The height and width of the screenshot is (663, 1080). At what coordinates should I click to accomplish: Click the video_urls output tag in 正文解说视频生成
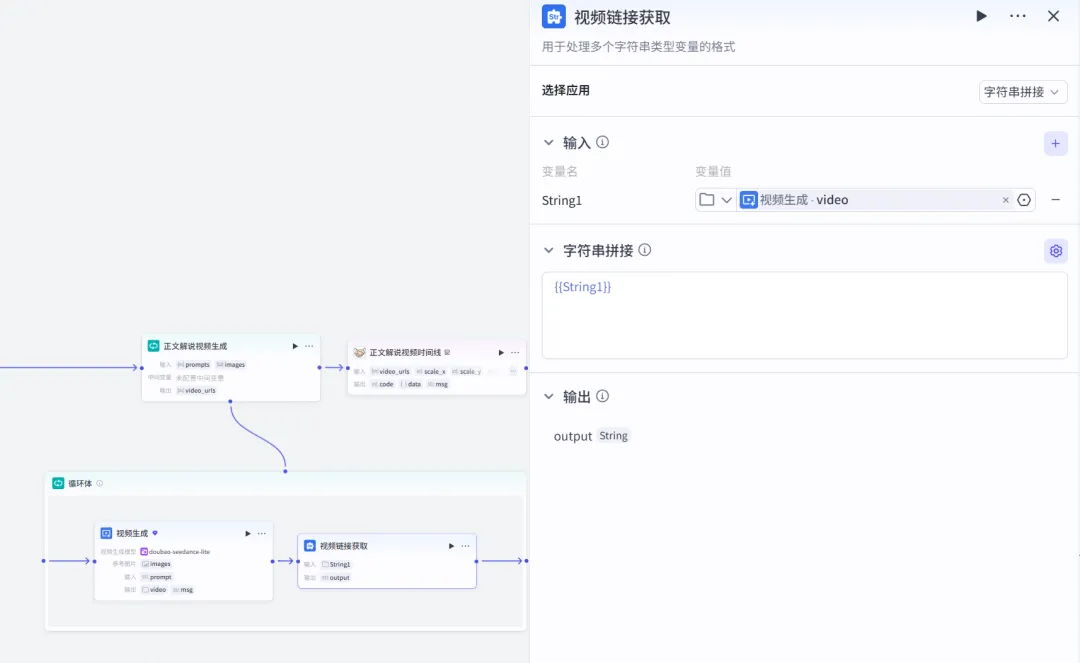coord(196,390)
